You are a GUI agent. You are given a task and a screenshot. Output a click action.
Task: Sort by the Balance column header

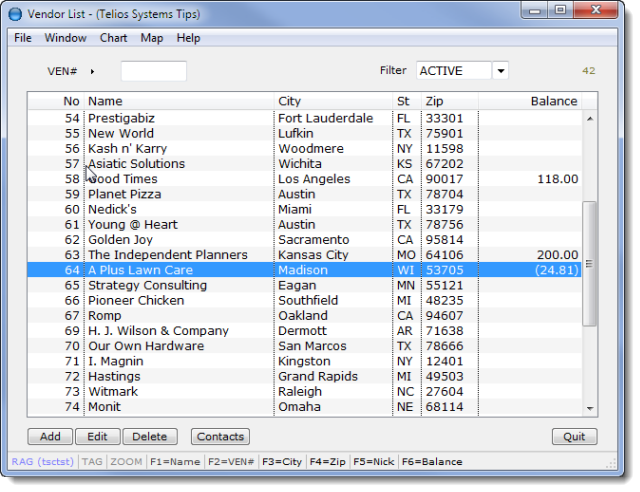[x=553, y=101]
